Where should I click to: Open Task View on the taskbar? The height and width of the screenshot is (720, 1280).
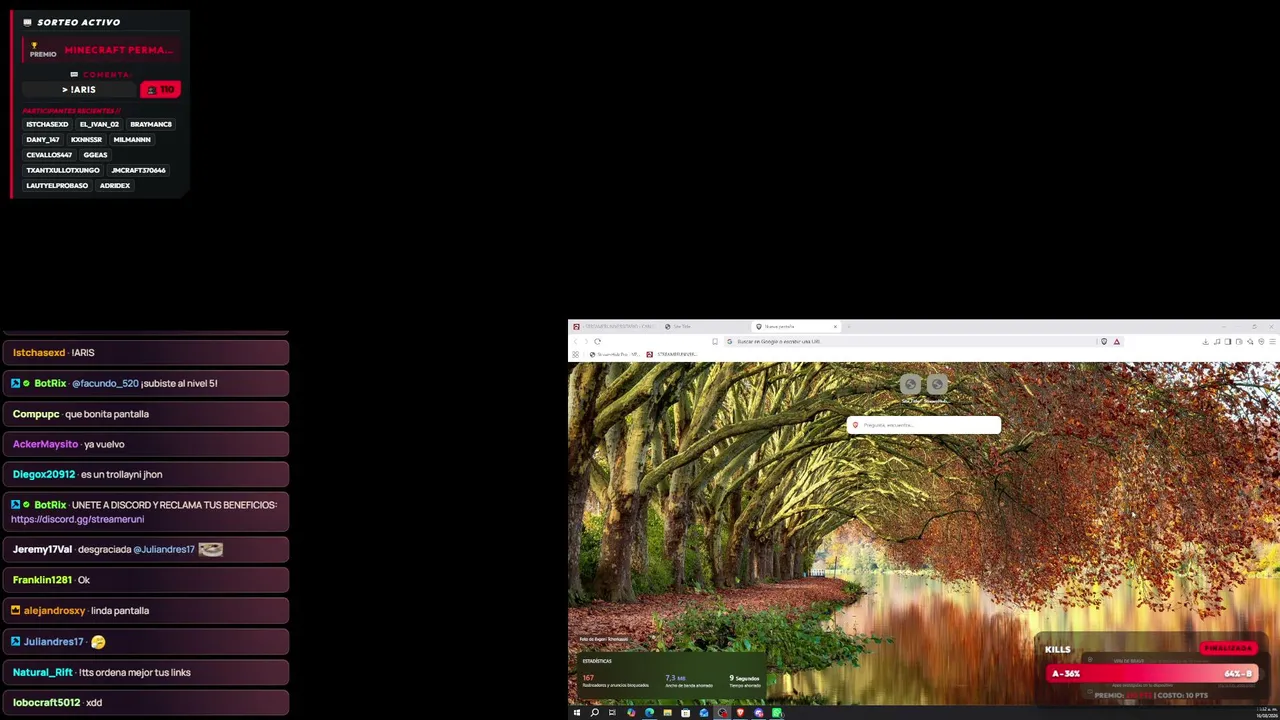pos(612,713)
